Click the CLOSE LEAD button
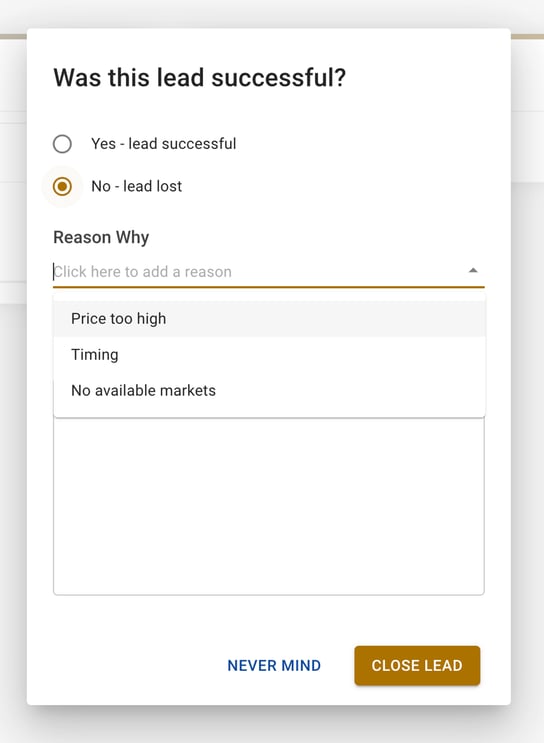This screenshot has width=544, height=743. pyautogui.click(x=417, y=665)
